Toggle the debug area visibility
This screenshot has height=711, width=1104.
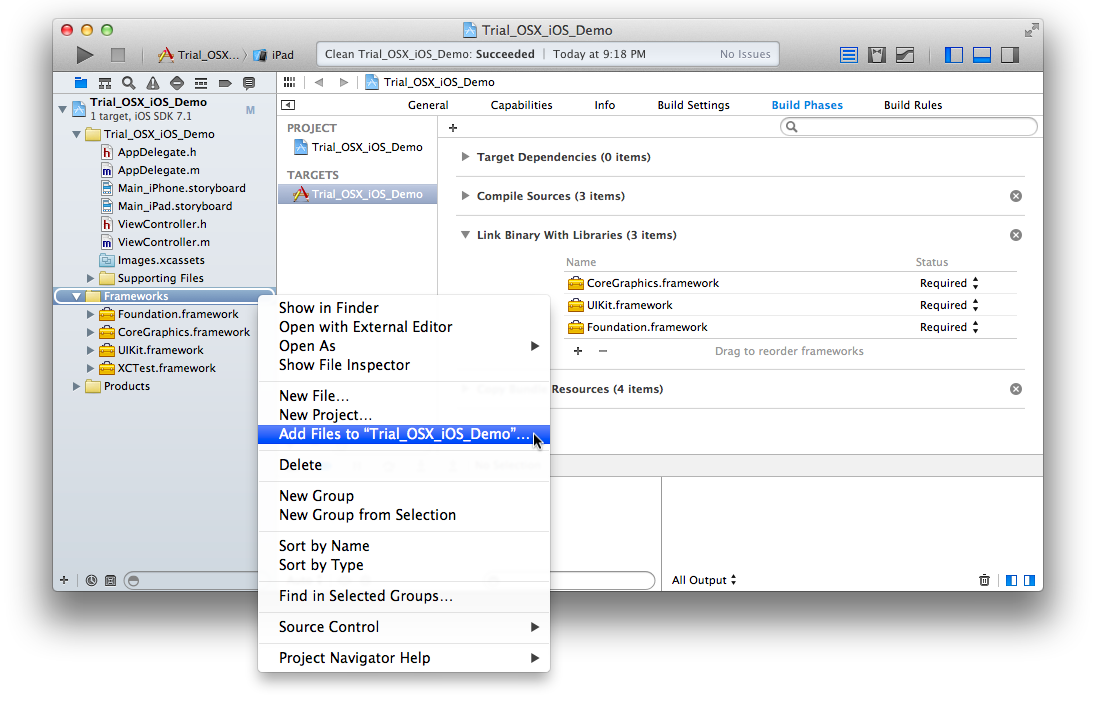pos(982,55)
